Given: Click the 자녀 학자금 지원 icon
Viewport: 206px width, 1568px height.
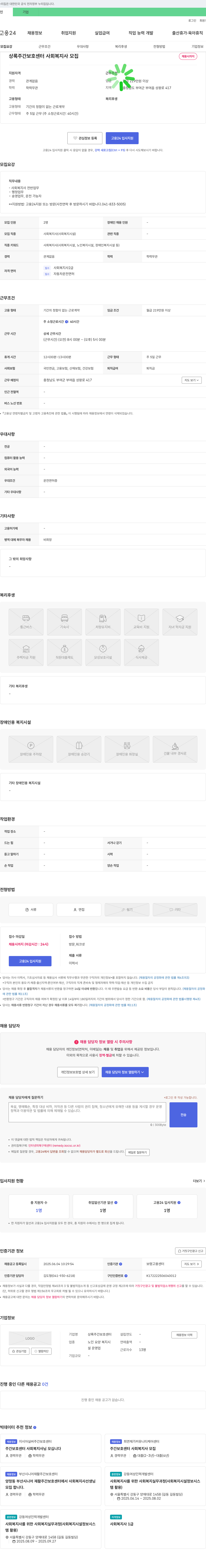Looking at the screenshot, I should 180,622.
